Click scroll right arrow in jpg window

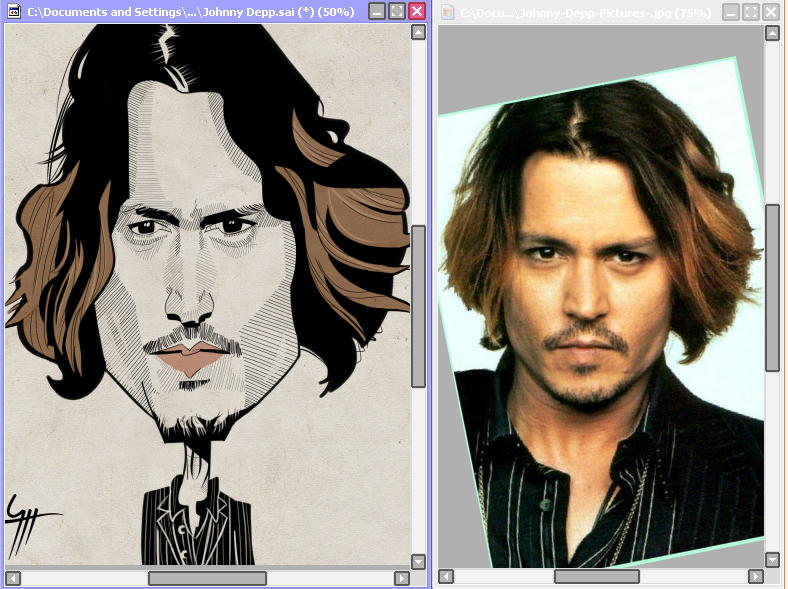[755, 576]
